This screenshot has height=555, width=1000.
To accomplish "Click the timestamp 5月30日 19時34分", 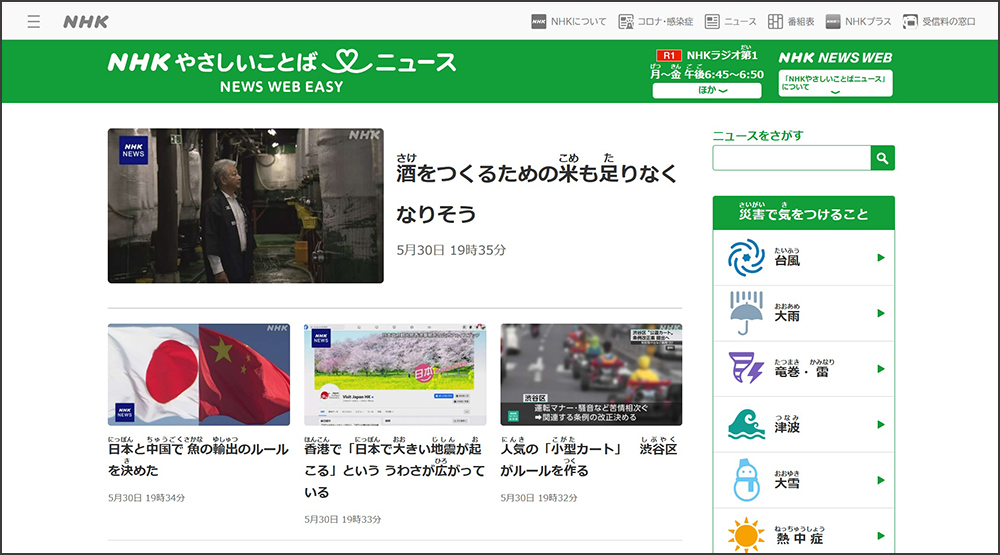I will tap(146, 498).
